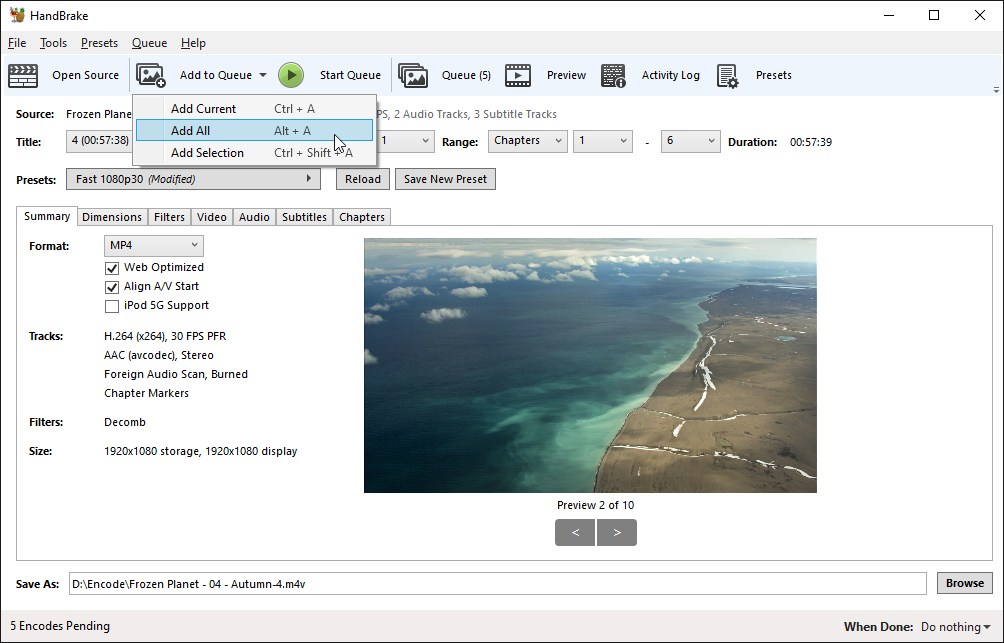Open the end chapter dropdown showing 6
1004x643 pixels.
(690, 141)
